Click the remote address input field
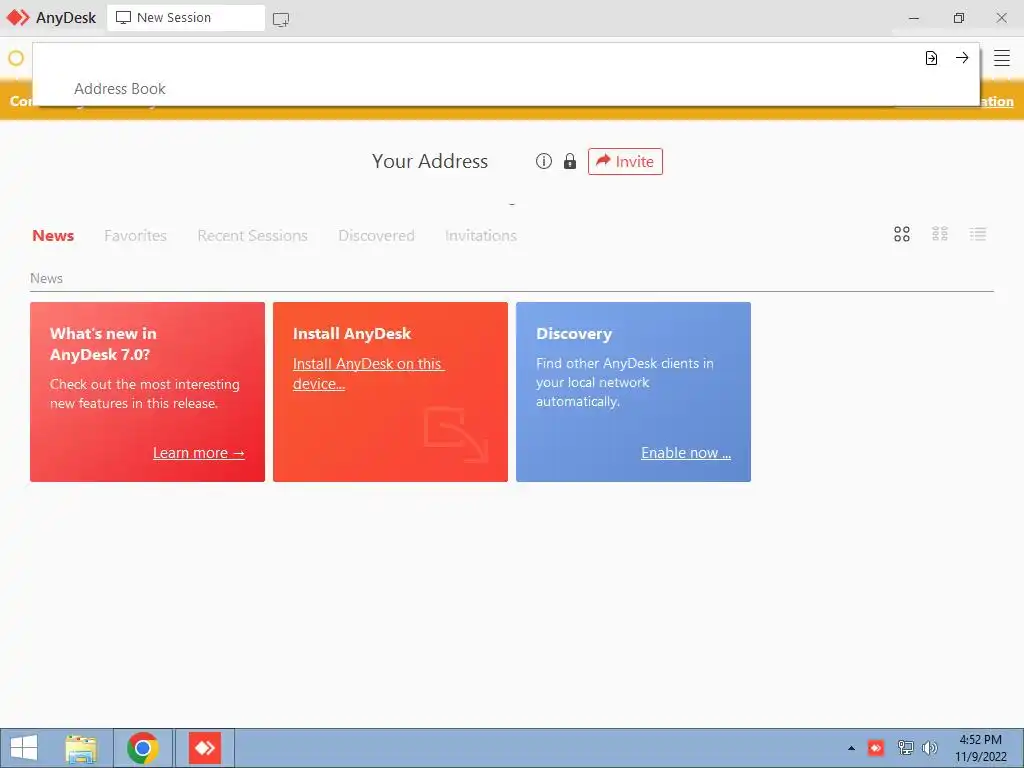 (x=477, y=58)
